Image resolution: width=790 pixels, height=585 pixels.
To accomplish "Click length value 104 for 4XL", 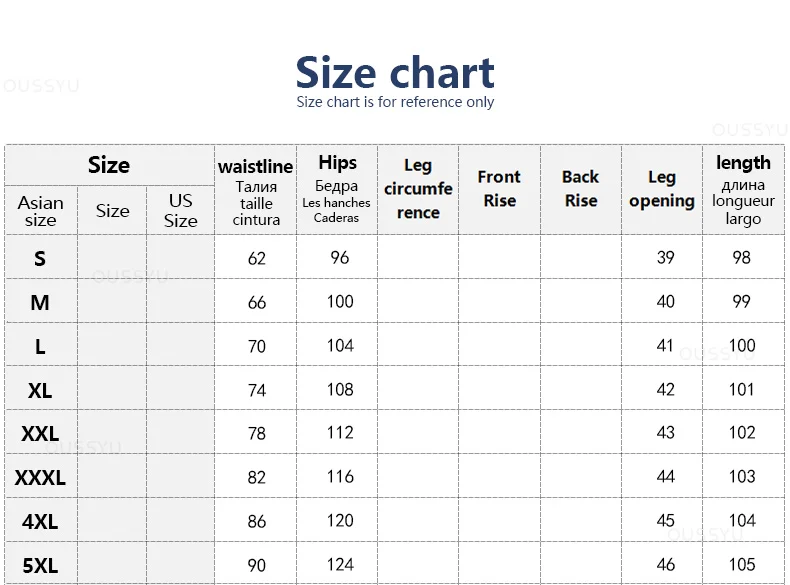I will (742, 521).
